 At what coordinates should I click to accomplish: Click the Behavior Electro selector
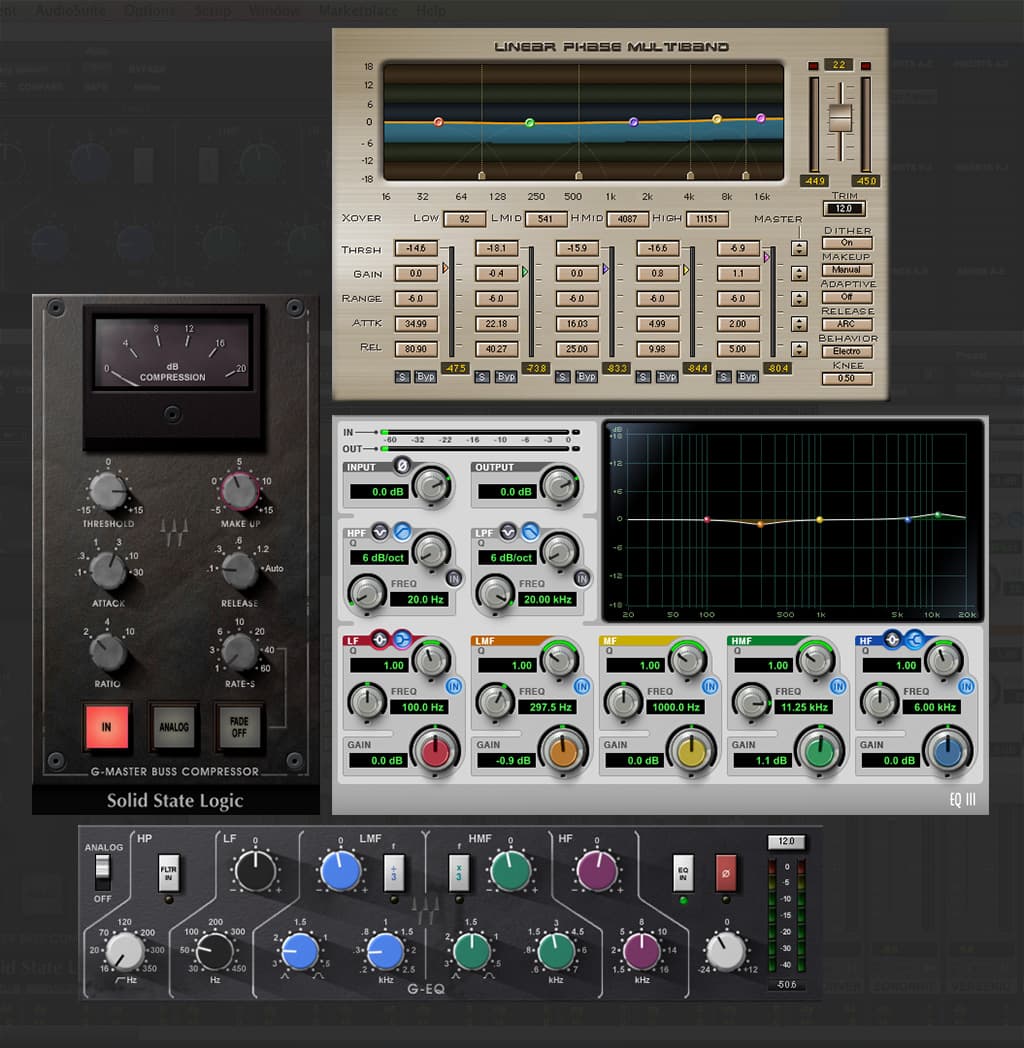847,352
